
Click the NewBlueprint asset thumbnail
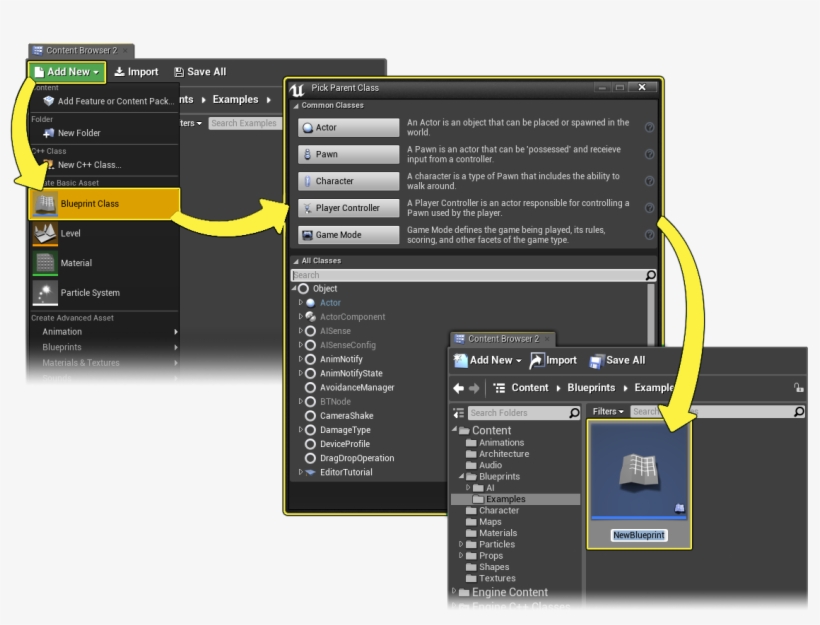(638, 470)
